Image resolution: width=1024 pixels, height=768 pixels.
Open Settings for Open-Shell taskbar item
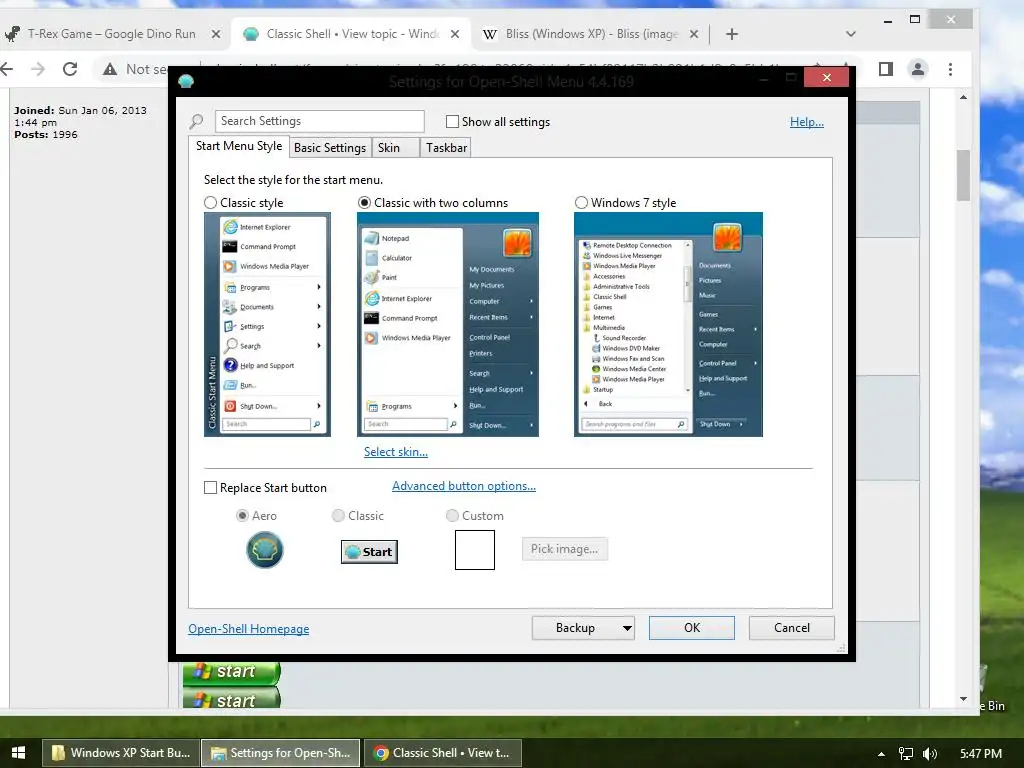tap(281, 753)
